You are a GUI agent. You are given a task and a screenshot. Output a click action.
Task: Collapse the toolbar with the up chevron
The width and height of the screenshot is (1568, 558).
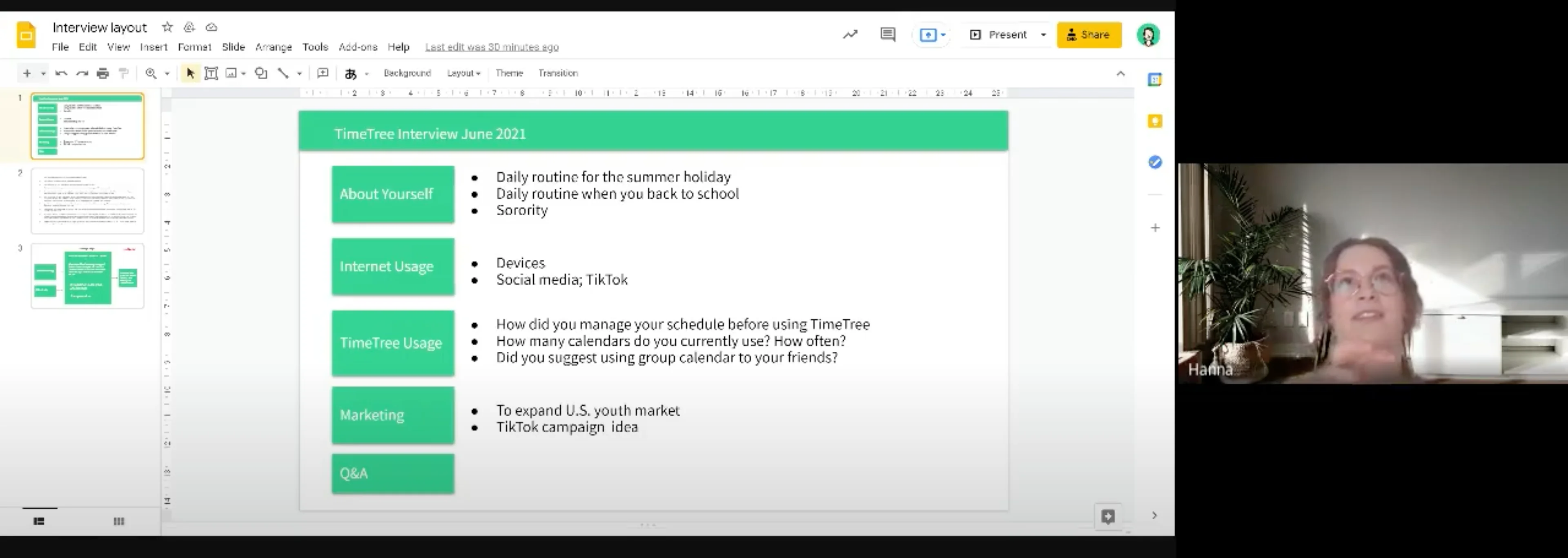1120,74
